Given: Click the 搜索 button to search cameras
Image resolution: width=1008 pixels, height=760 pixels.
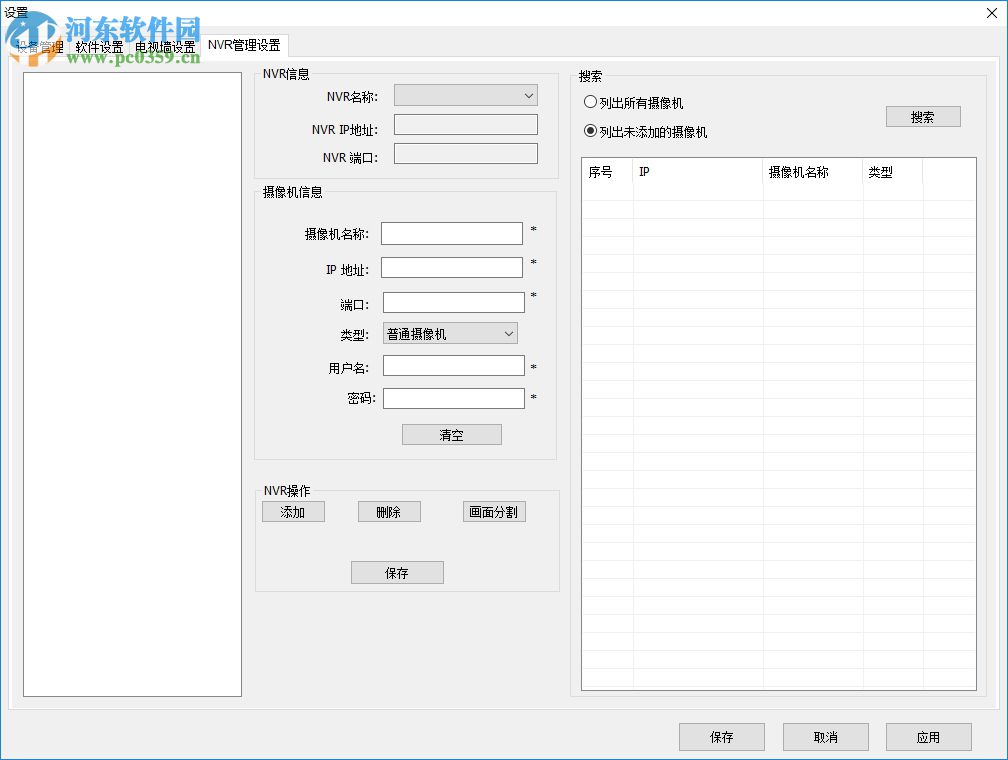Looking at the screenshot, I should (x=922, y=116).
